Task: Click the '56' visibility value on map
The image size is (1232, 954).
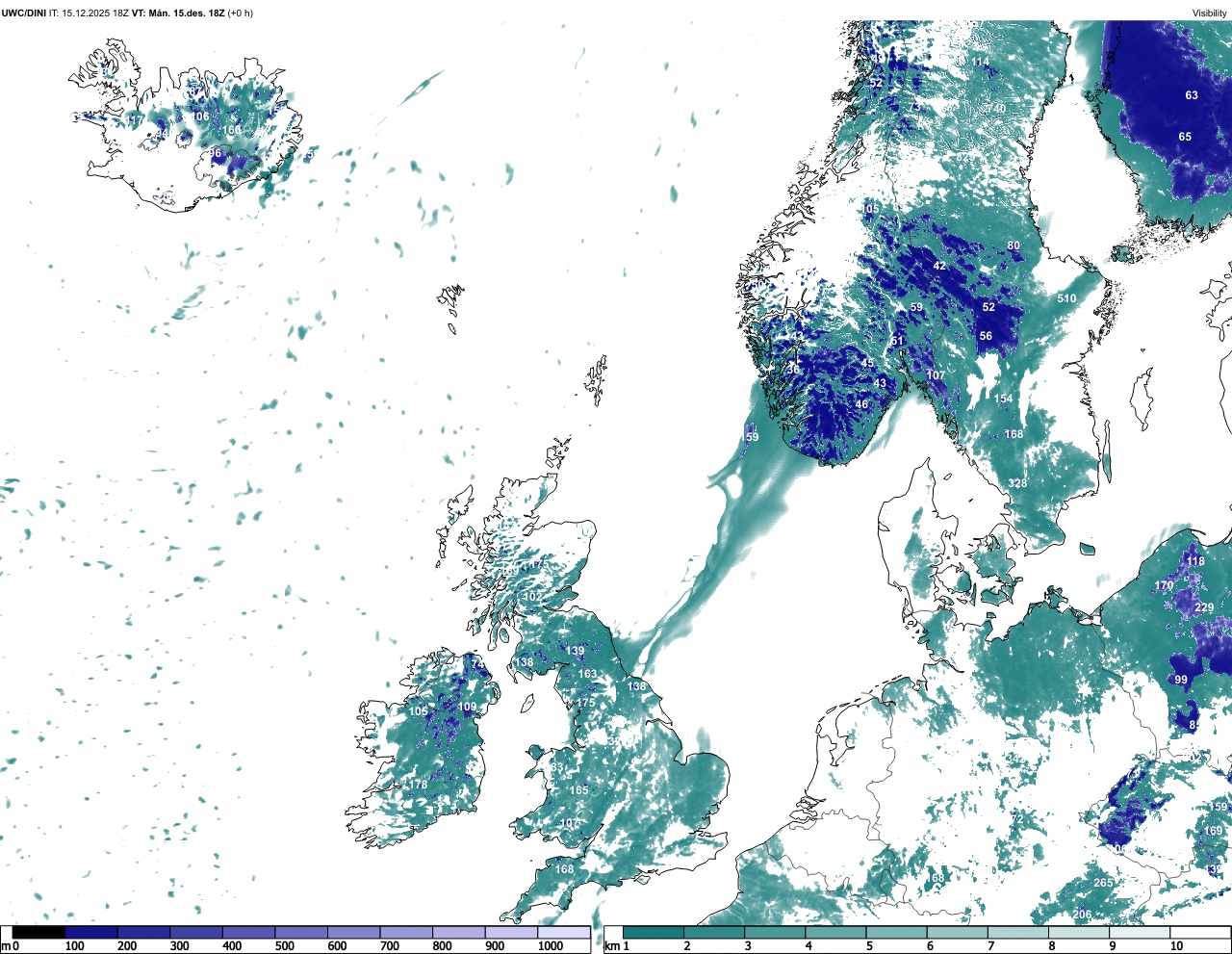Action: click(986, 336)
